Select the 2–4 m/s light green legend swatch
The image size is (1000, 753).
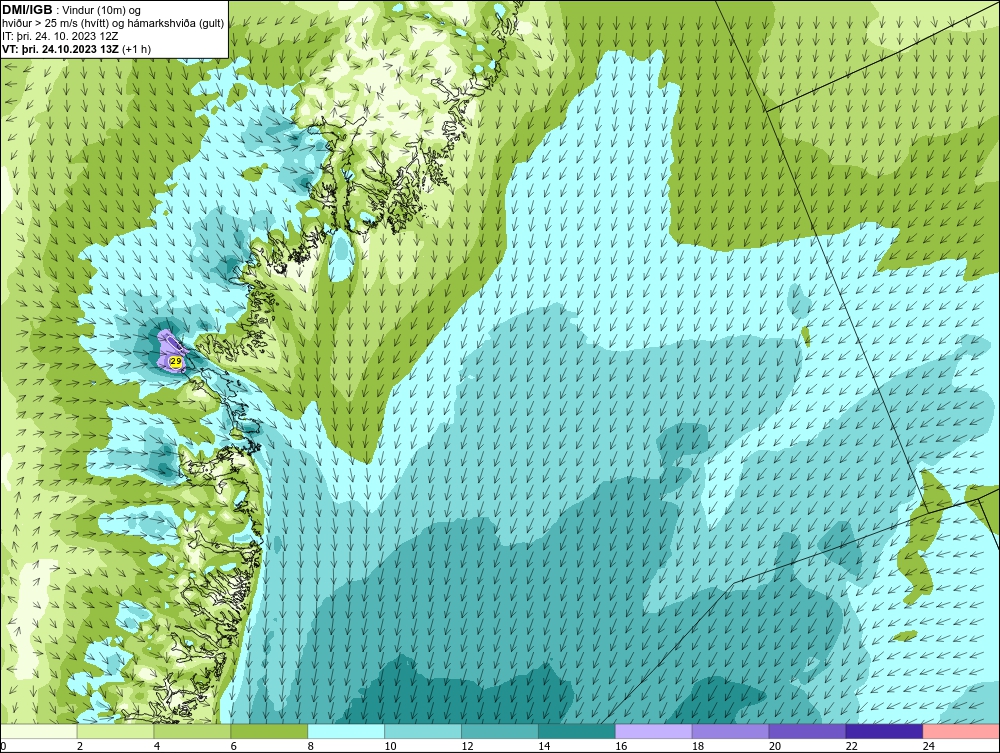[115, 731]
